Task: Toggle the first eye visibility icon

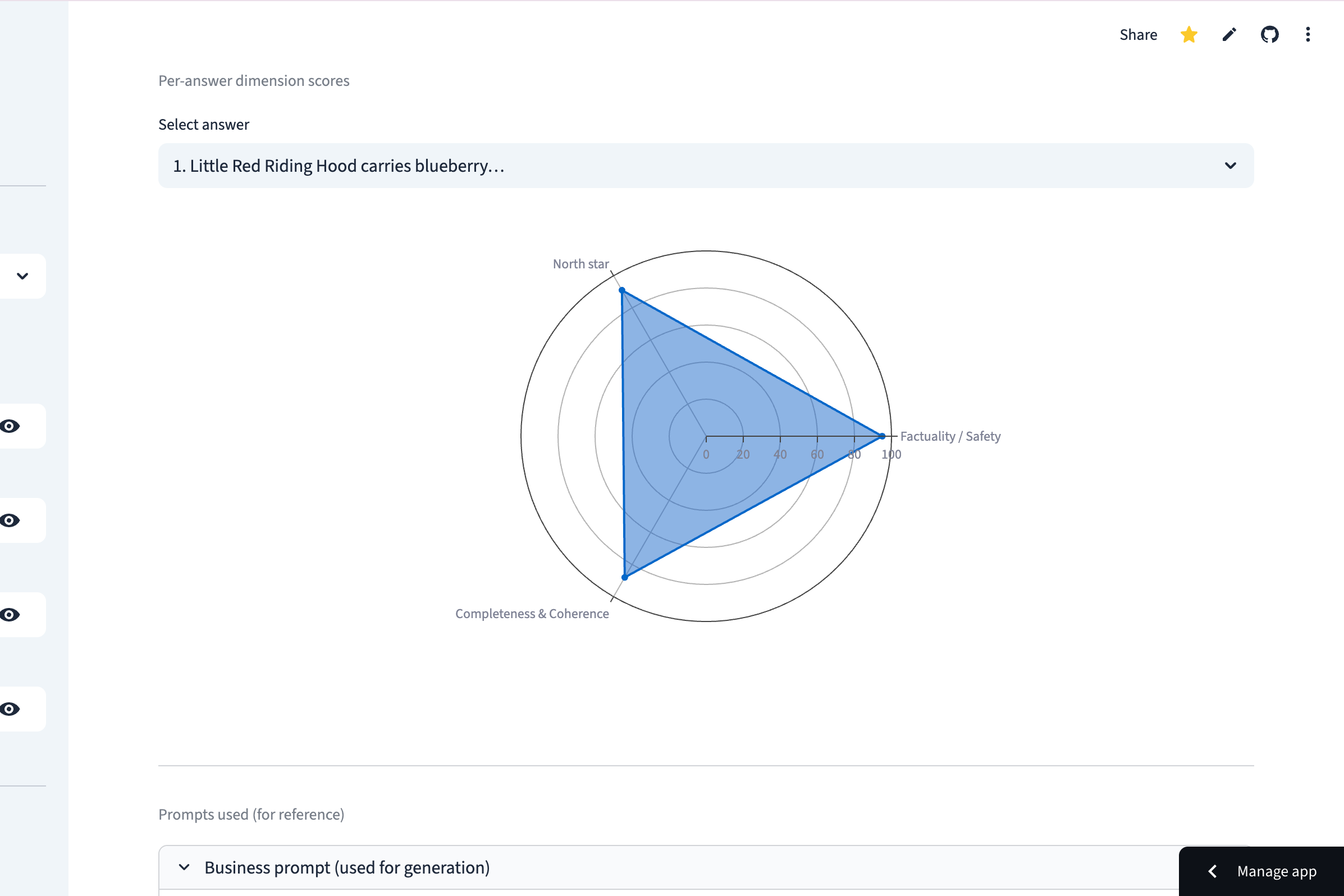Action: pyautogui.click(x=10, y=426)
